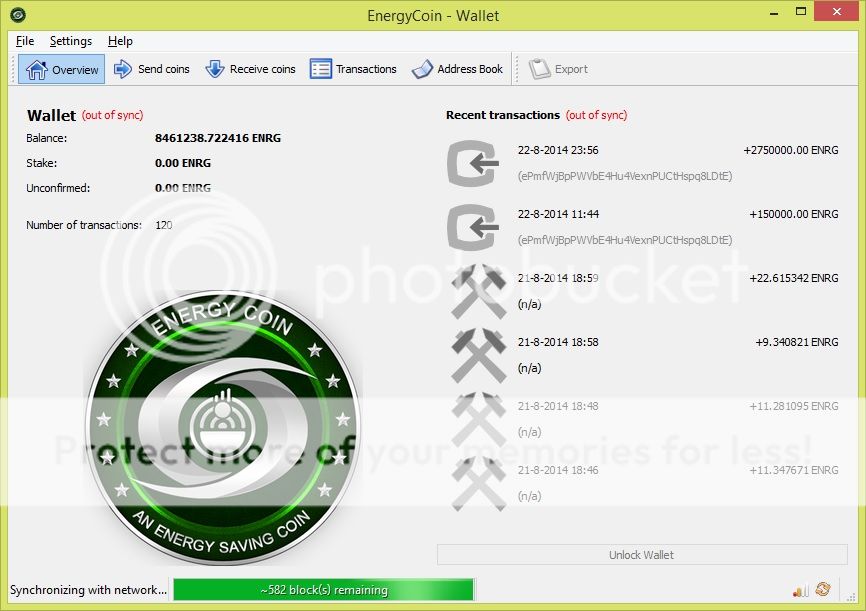The image size is (866, 611).
Task: Click out of sync warning beside Wallet
Action: pyautogui.click(x=113, y=115)
